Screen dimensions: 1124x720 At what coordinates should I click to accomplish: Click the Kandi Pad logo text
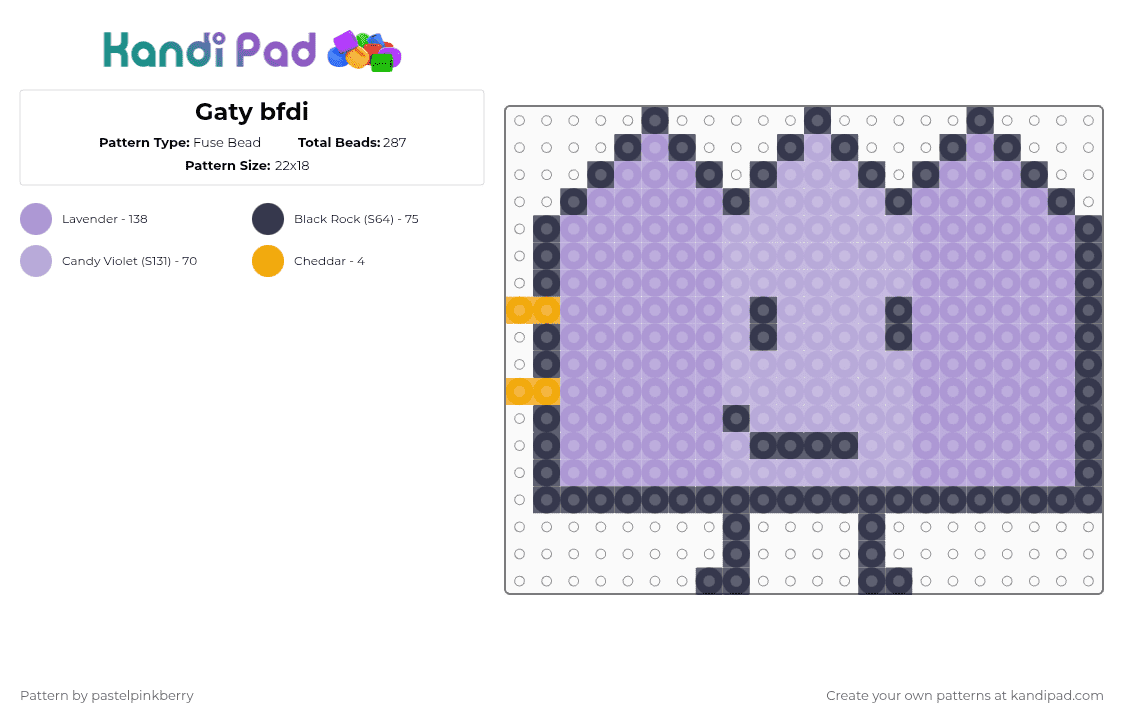pyautogui.click(x=209, y=50)
